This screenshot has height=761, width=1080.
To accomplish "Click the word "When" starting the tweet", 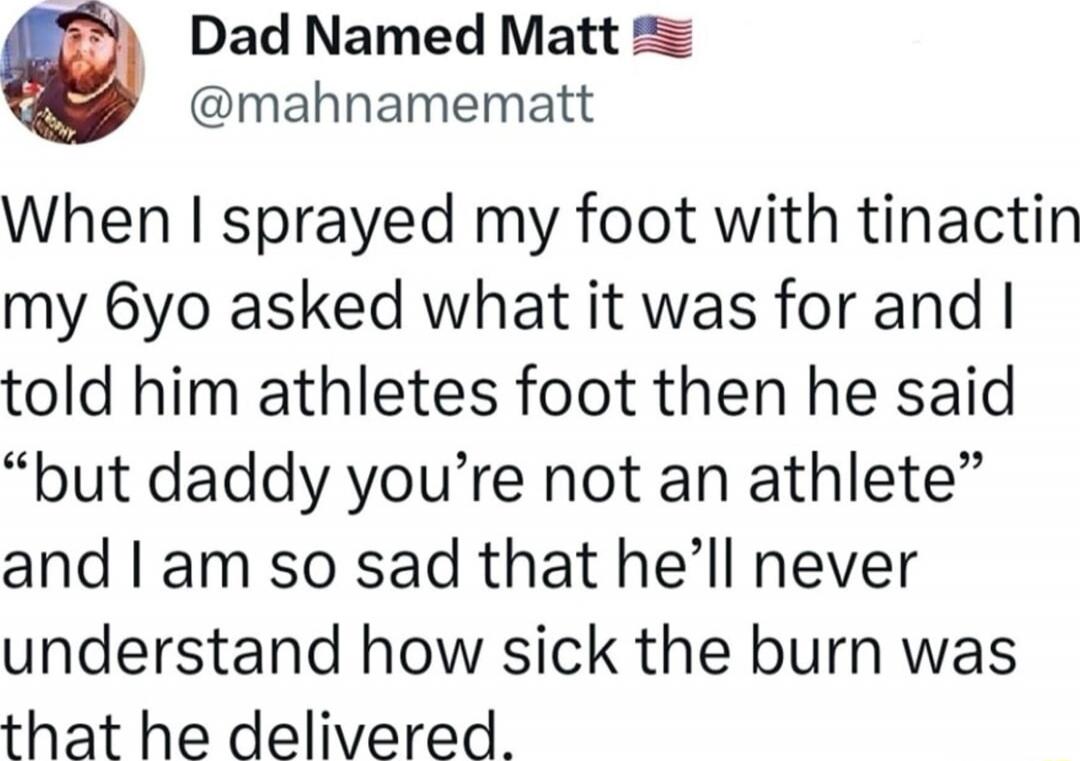I will 86,222.
